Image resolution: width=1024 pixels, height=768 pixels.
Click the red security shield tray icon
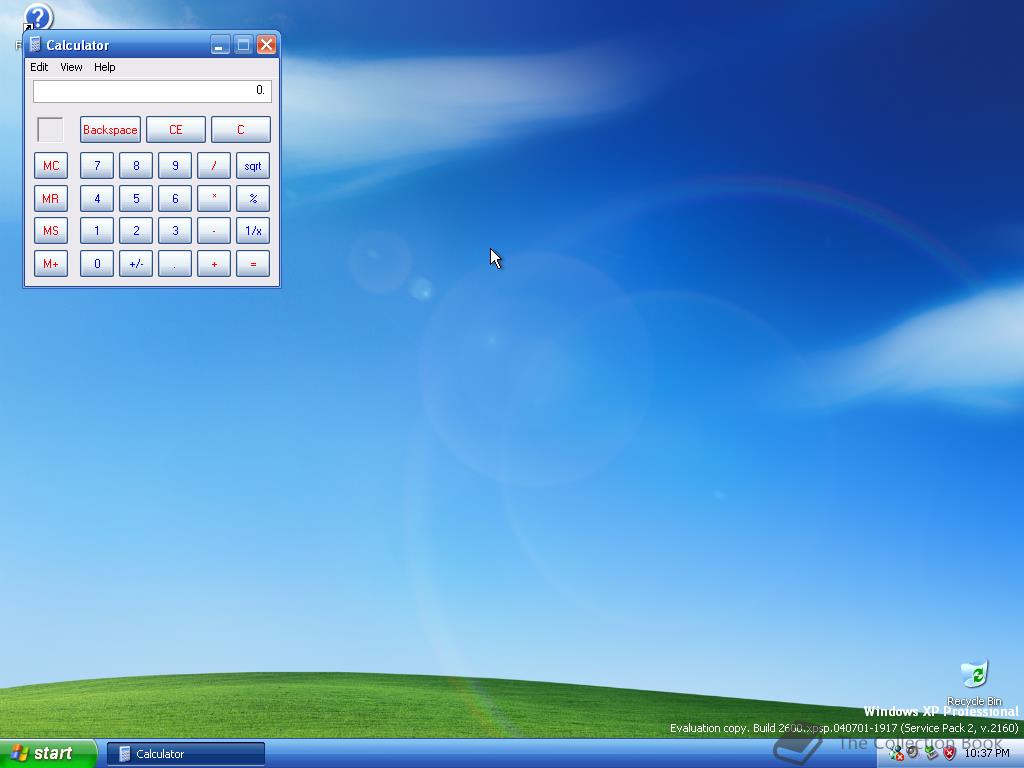pyautogui.click(x=950, y=754)
